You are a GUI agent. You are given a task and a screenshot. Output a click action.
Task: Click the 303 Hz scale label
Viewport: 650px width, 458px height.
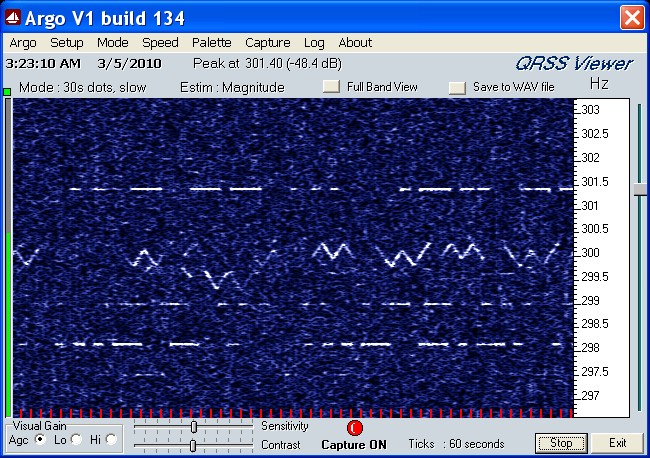pyautogui.click(x=590, y=110)
